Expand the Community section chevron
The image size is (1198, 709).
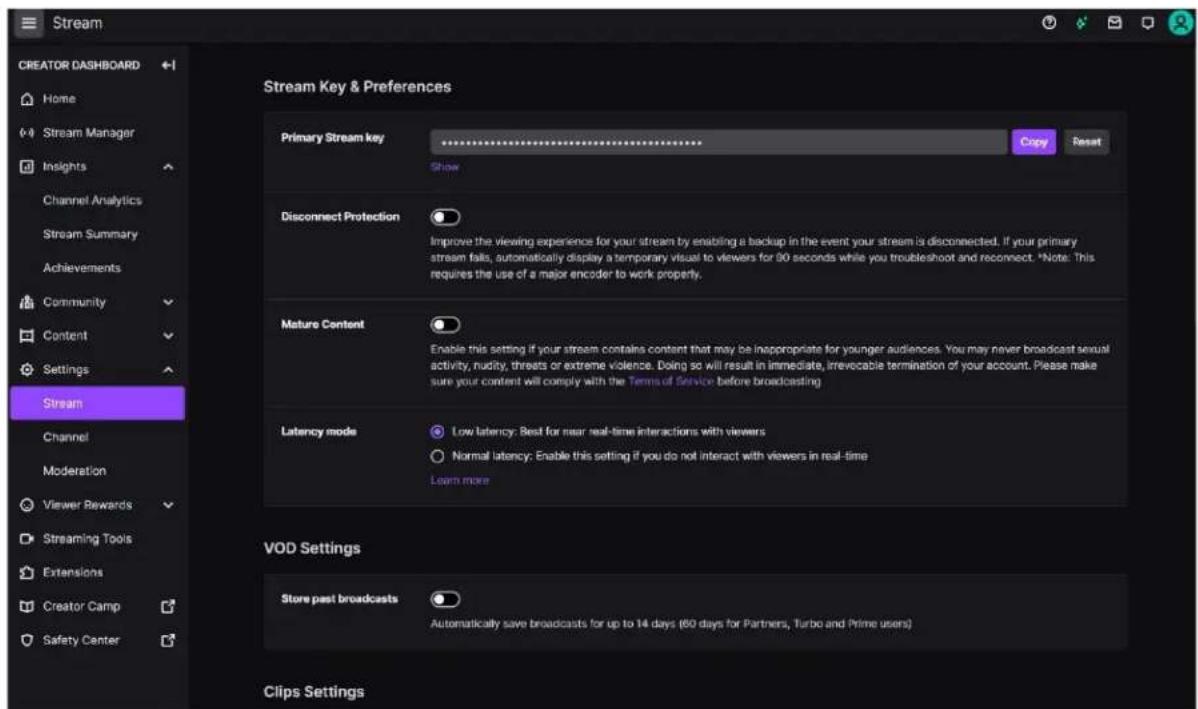click(x=168, y=303)
